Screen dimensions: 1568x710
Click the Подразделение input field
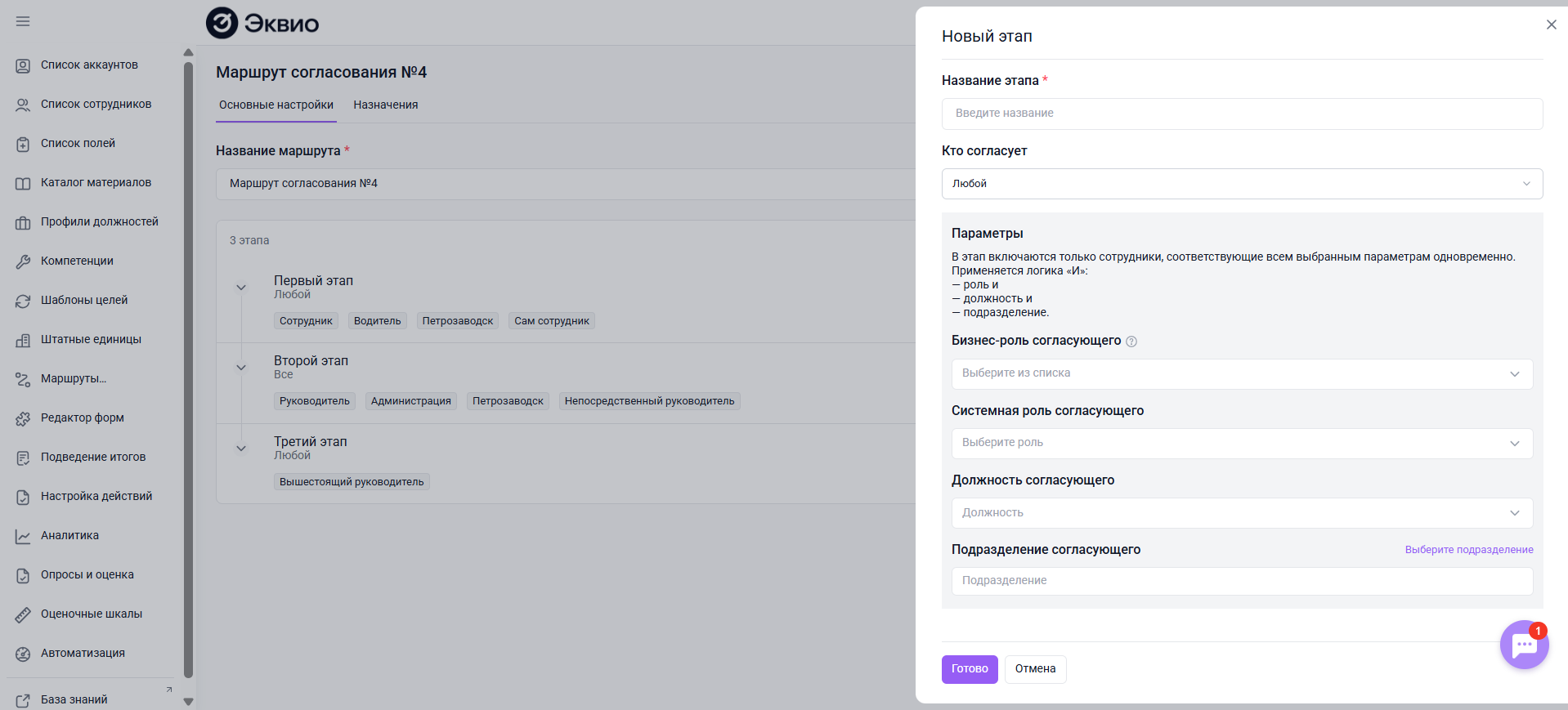click(1242, 581)
